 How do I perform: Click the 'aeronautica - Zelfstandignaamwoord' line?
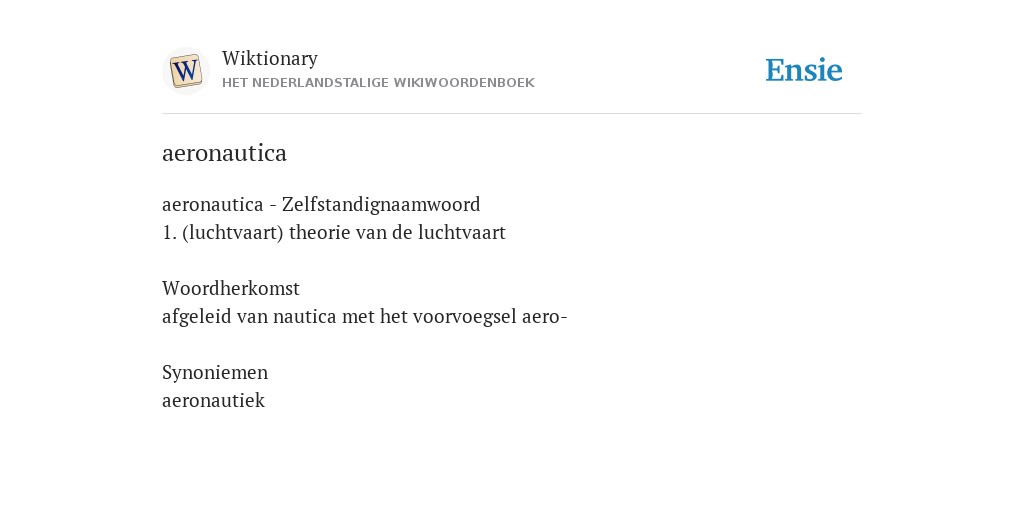(321, 204)
